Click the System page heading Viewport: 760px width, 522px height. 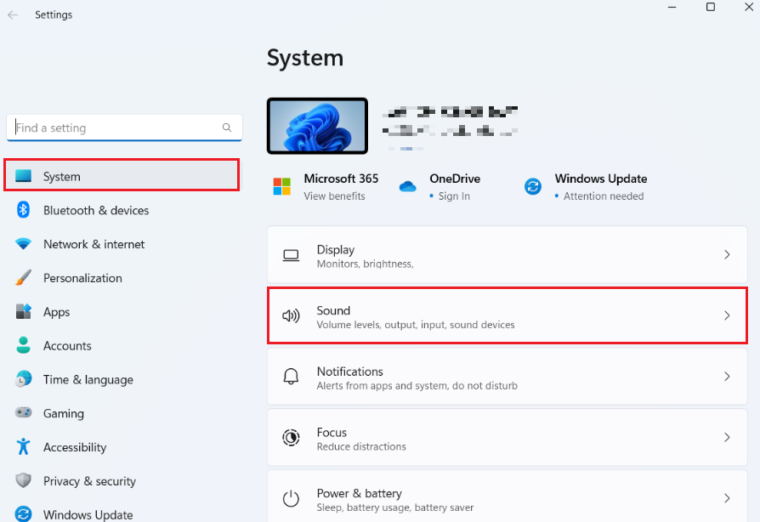305,58
